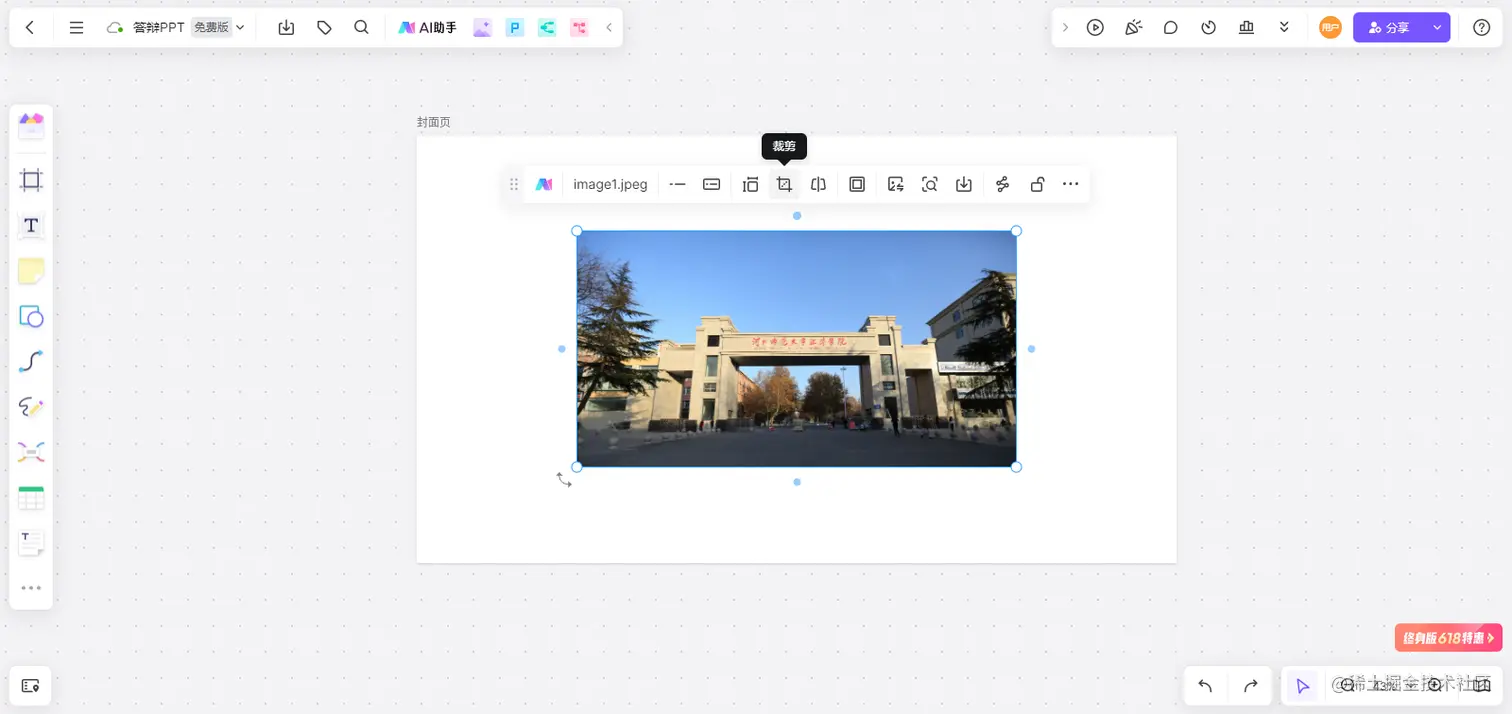1512x714 pixels.
Task: Click the flip image icon
Action: (x=818, y=184)
